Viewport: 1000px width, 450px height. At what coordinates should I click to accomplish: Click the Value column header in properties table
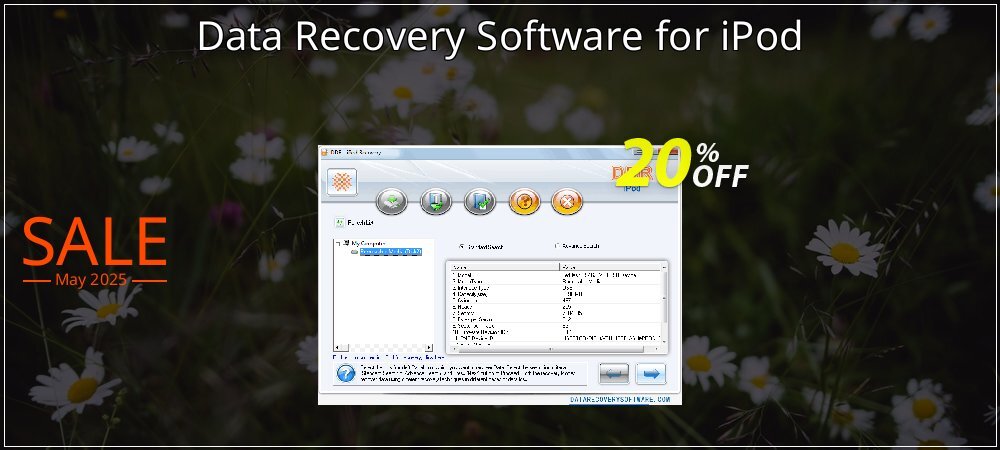[611, 267]
